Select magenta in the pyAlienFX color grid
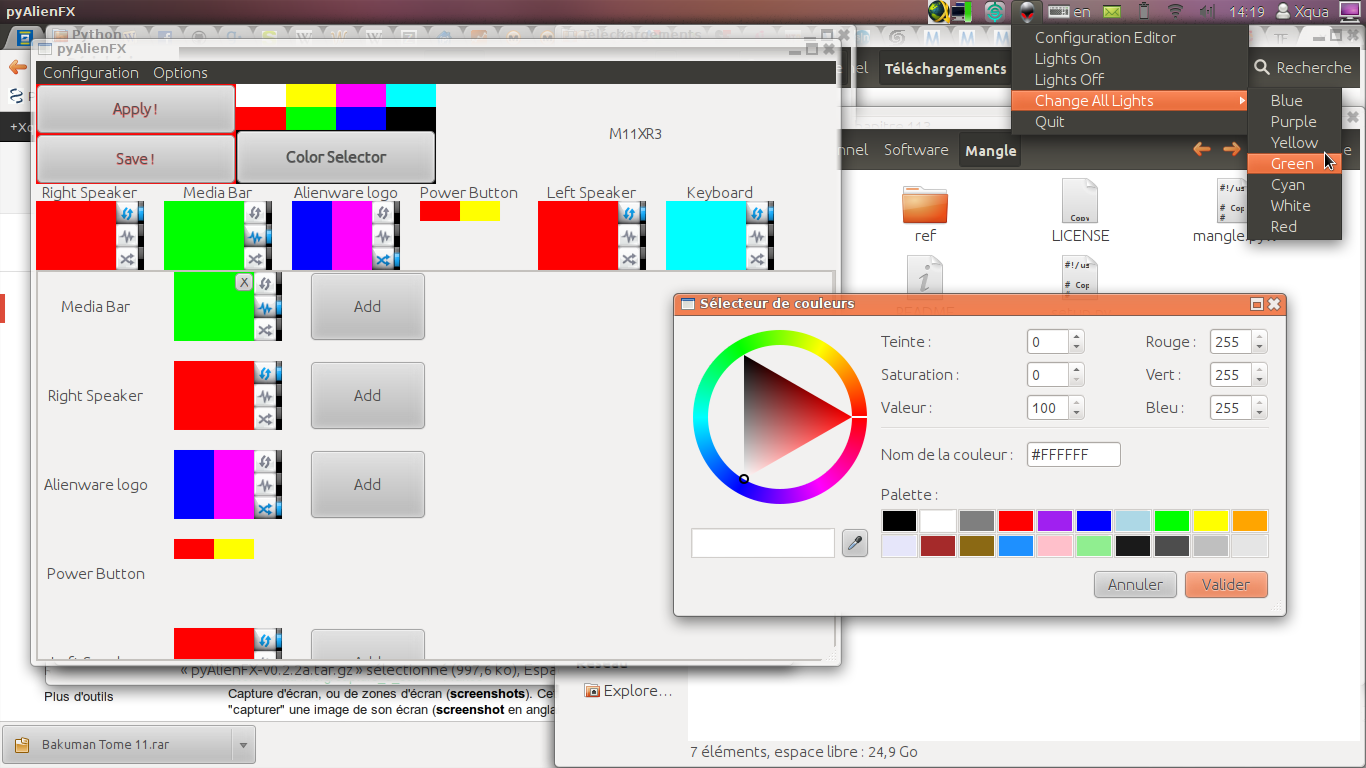The width and height of the screenshot is (1366, 768). click(360, 95)
